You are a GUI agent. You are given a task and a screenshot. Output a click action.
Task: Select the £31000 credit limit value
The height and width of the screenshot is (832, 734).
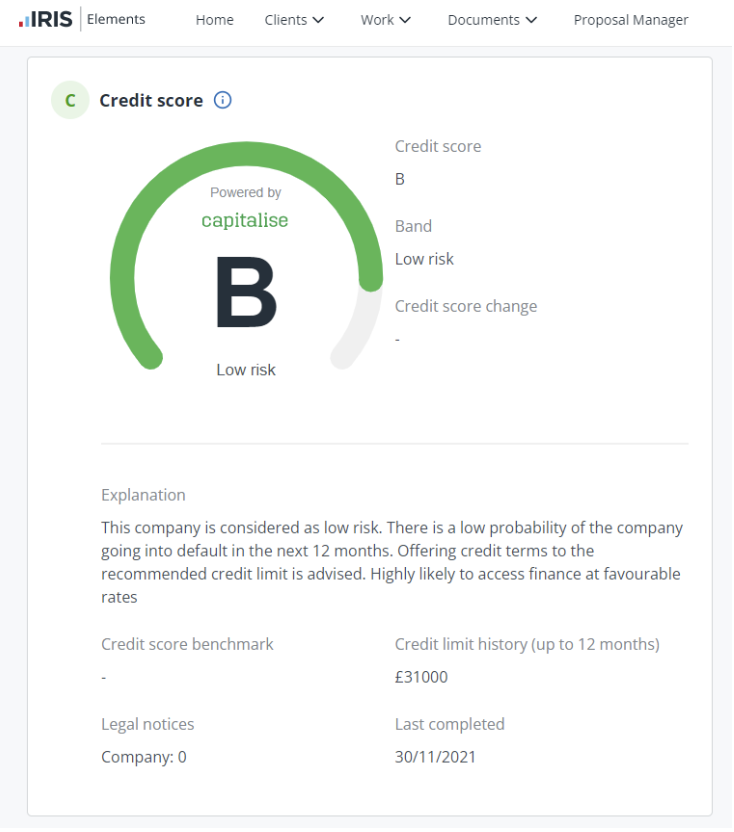click(422, 678)
